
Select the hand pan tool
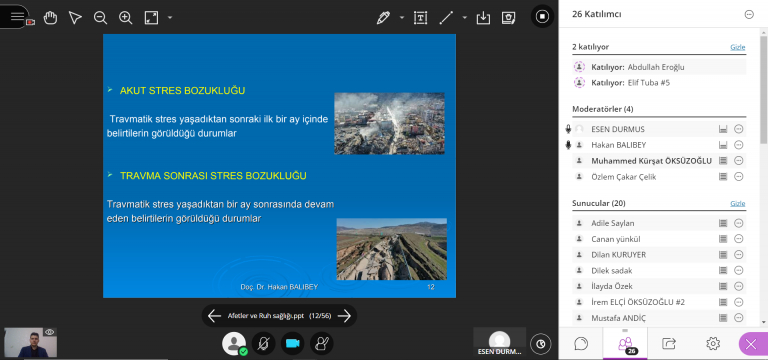click(x=50, y=18)
